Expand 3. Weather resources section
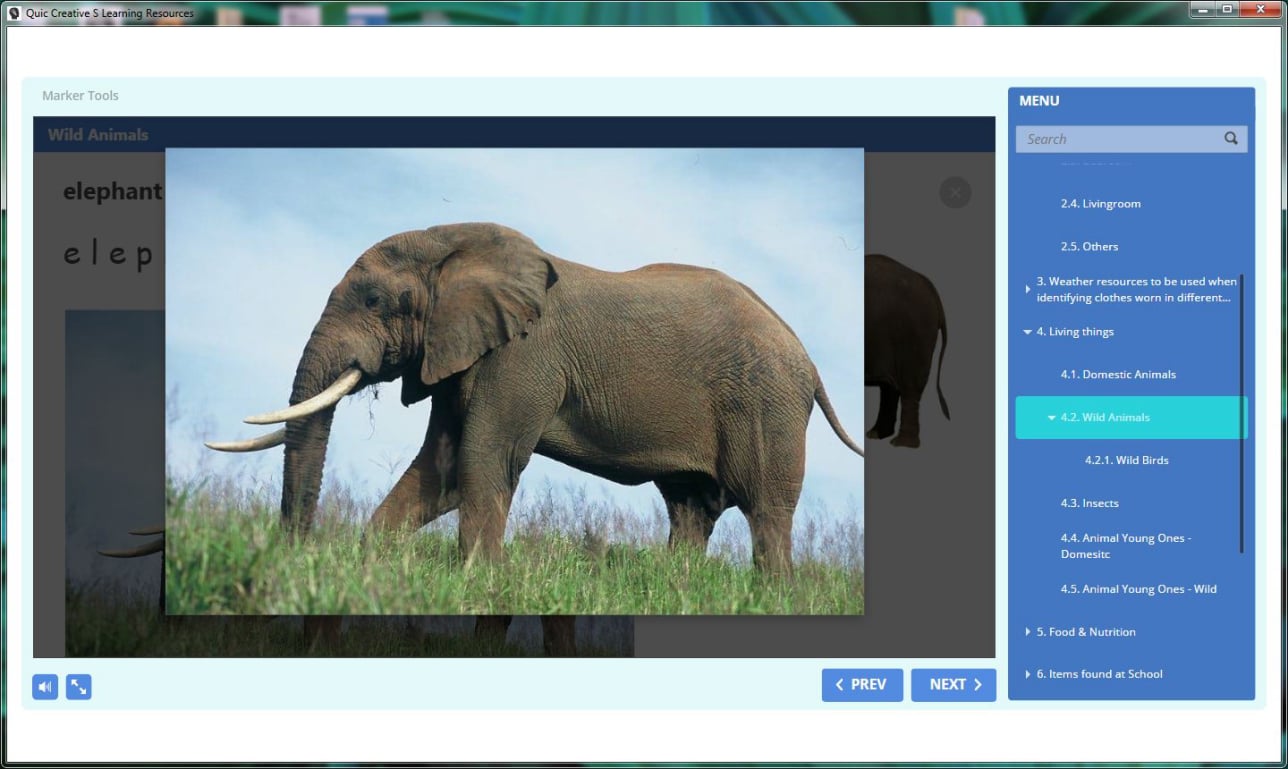Image resolution: width=1288 pixels, height=769 pixels. 1027,290
